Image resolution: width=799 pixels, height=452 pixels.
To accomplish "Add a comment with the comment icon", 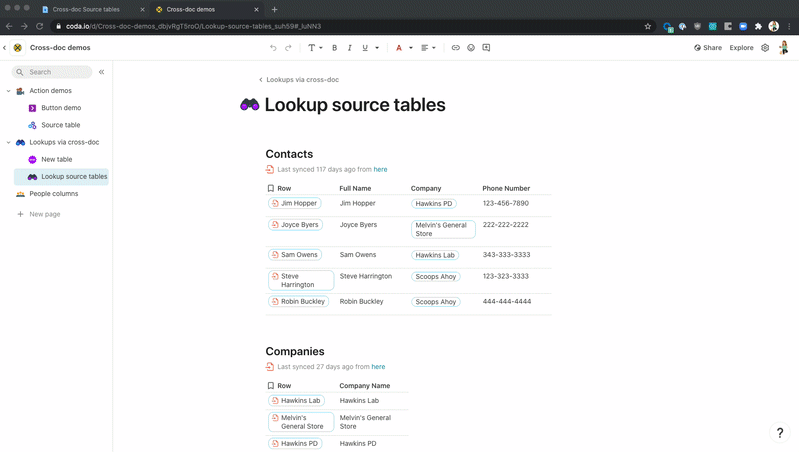I will click(486, 48).
